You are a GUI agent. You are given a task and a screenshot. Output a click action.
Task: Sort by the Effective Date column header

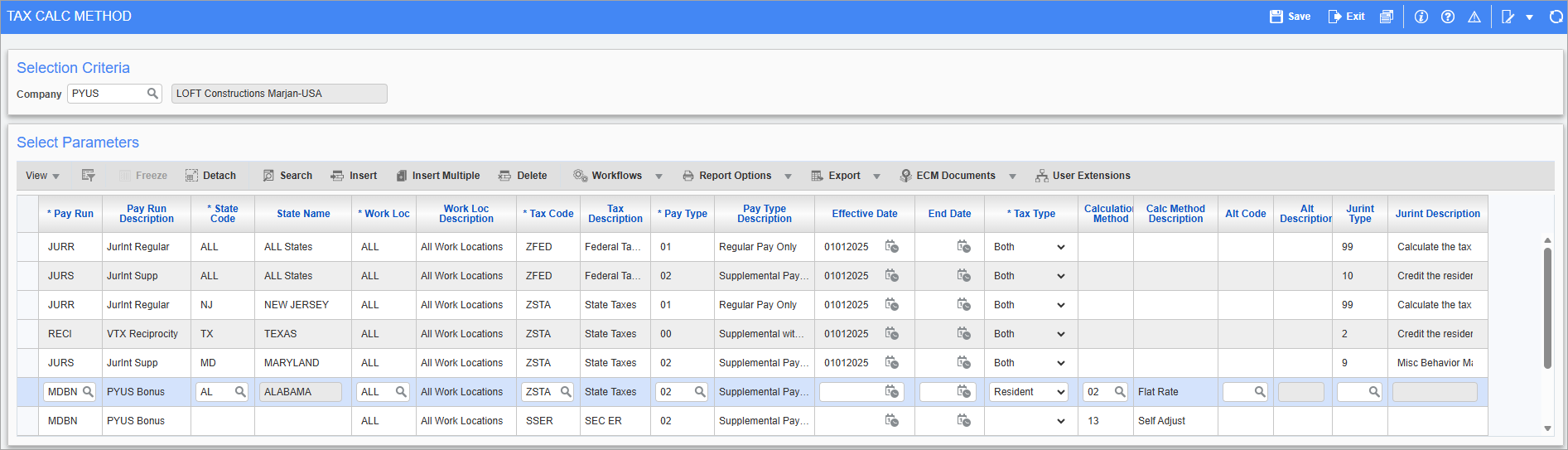tap(865, 214)
